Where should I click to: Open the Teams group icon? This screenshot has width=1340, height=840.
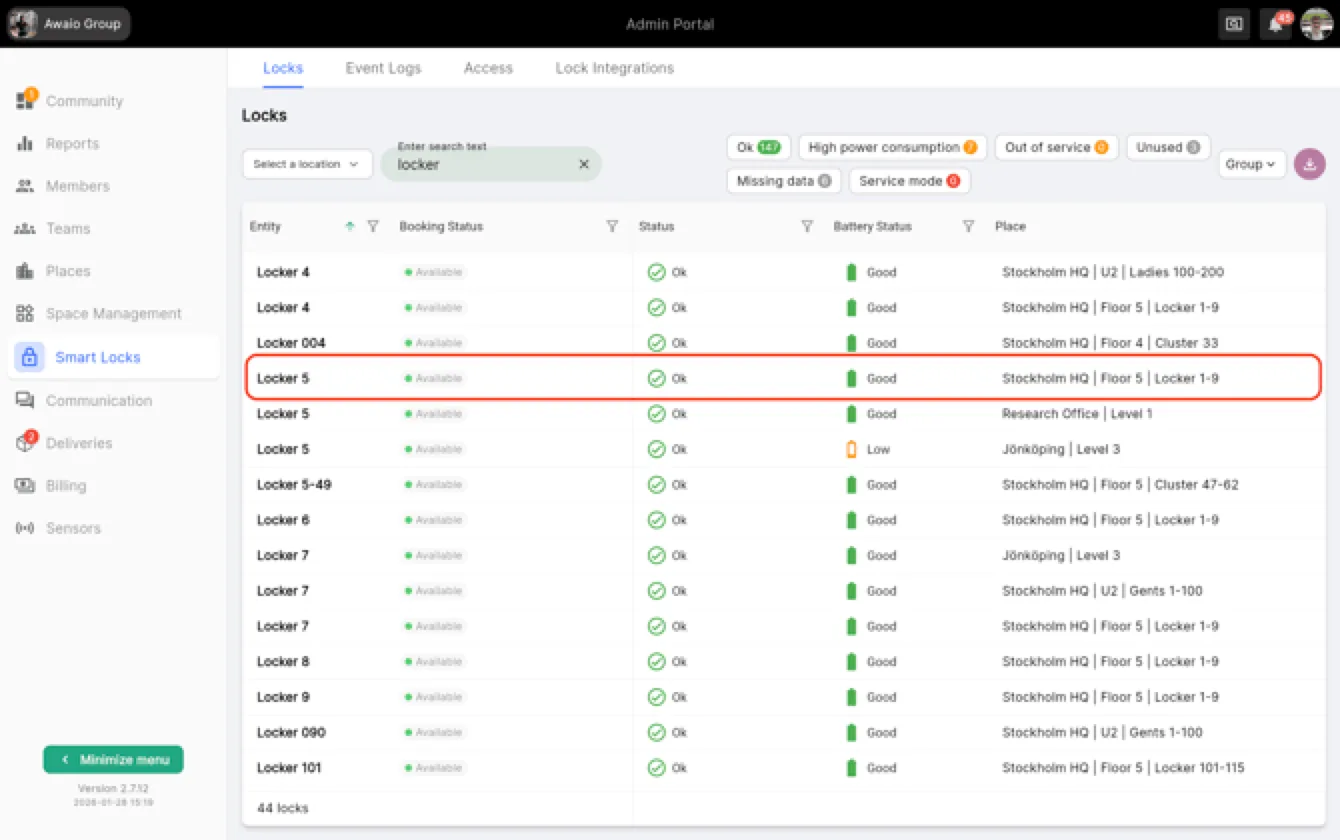click(26, 229)
